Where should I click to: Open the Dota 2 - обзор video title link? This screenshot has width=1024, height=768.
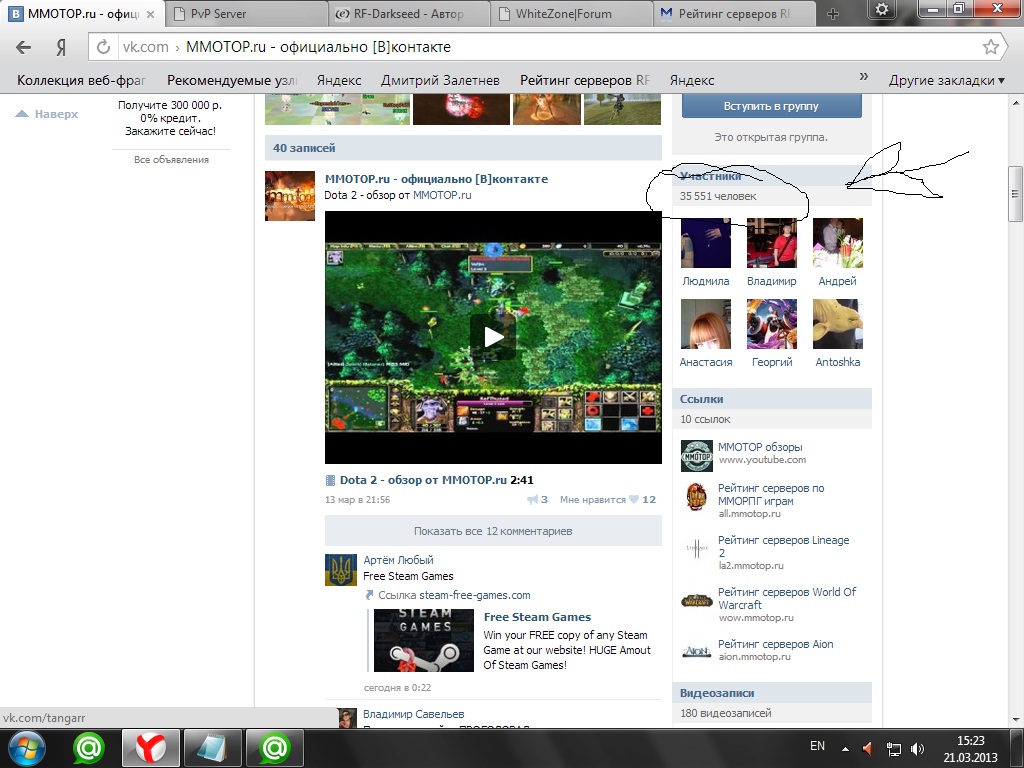click(423, 480)
